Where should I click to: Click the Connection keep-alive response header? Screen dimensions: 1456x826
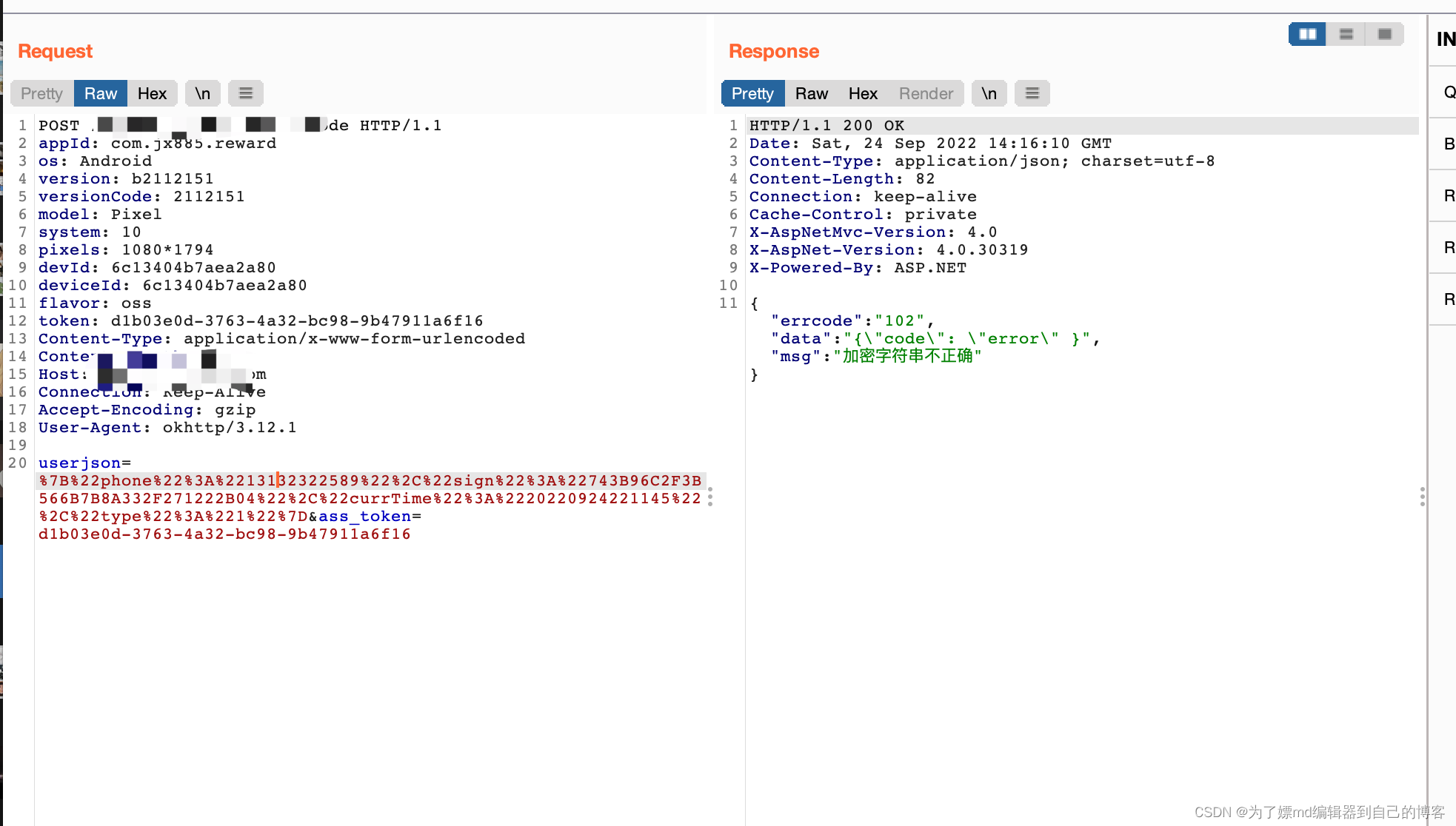[x=863, y=197]
